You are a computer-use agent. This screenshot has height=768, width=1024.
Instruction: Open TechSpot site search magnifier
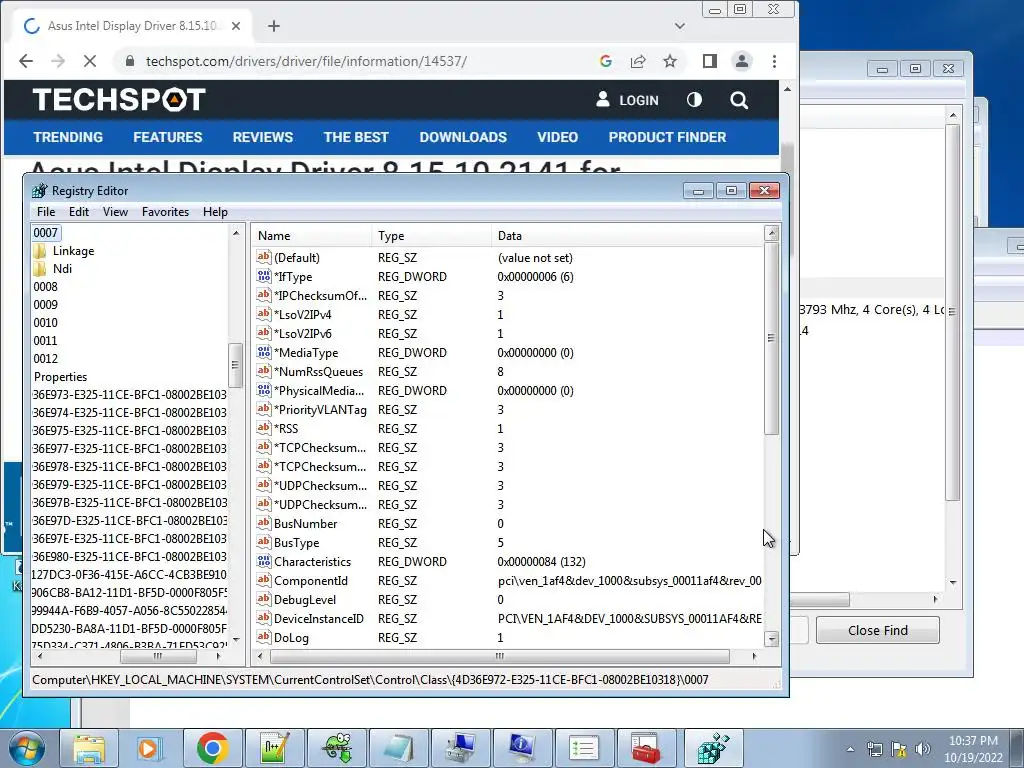click(x=739, y=100)
